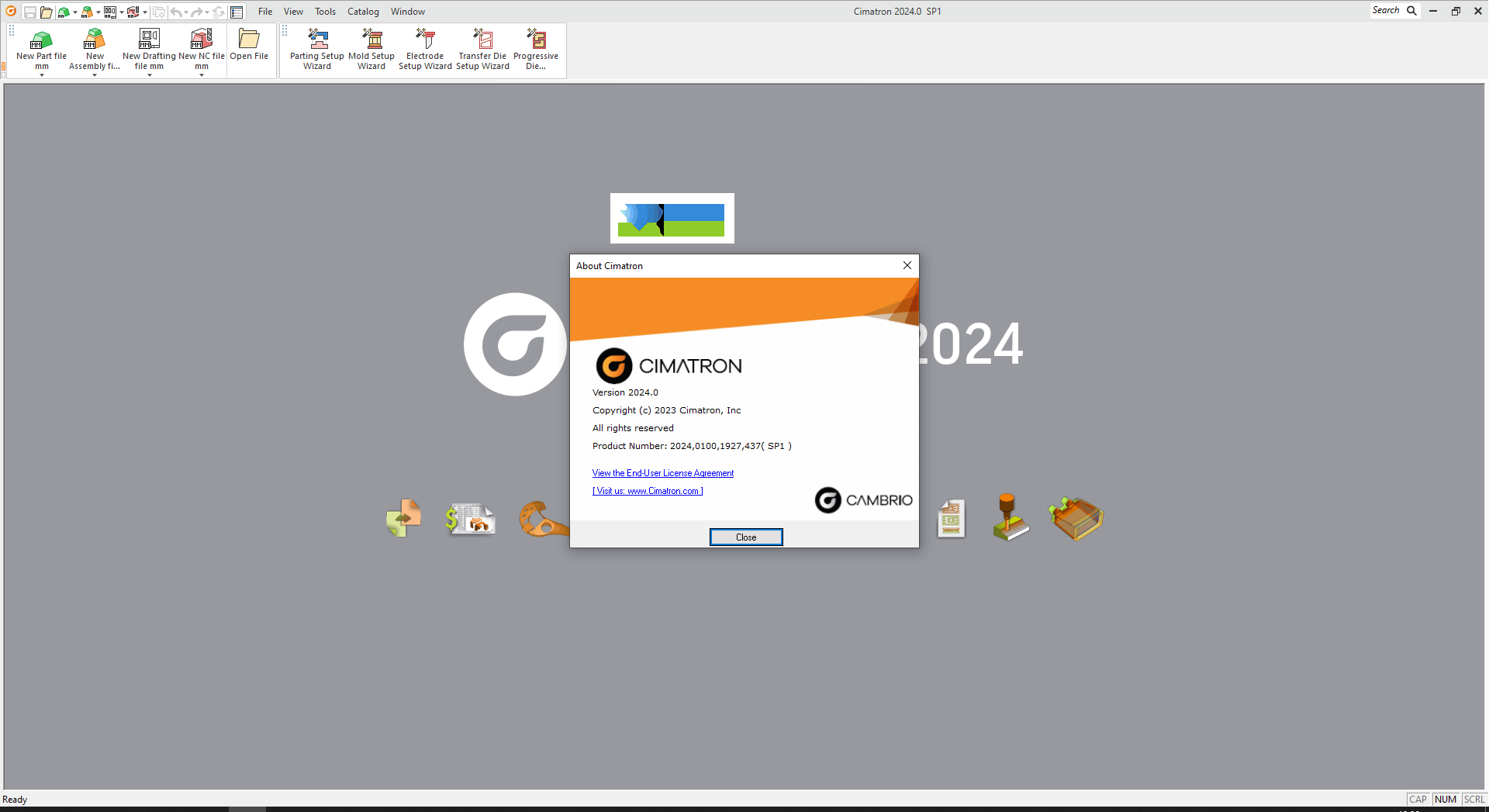Image resolution: width=1489 pixels, height=812 pixels.
Task: Click the small New Part icon in quick toolbar
Action: (x=64, y=12)
